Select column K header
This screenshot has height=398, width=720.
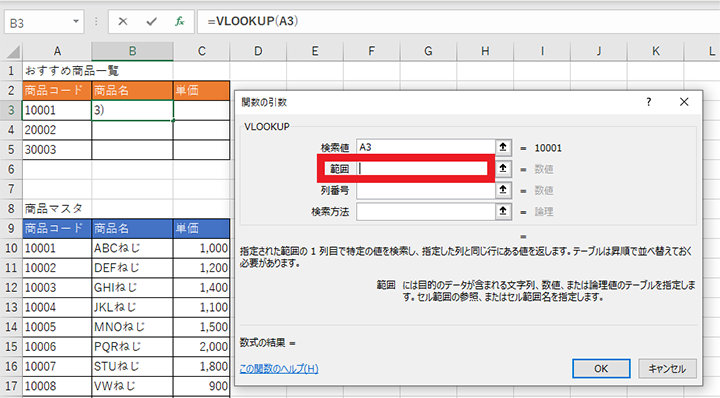656,51
